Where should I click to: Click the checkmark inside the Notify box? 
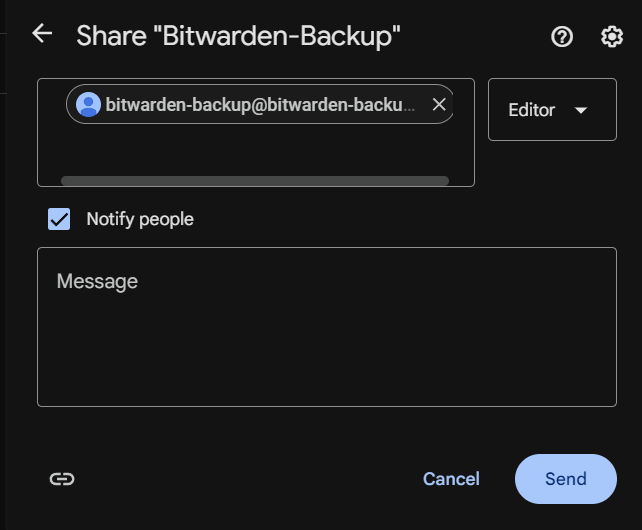pyautogui.click(x=59, y=220)
